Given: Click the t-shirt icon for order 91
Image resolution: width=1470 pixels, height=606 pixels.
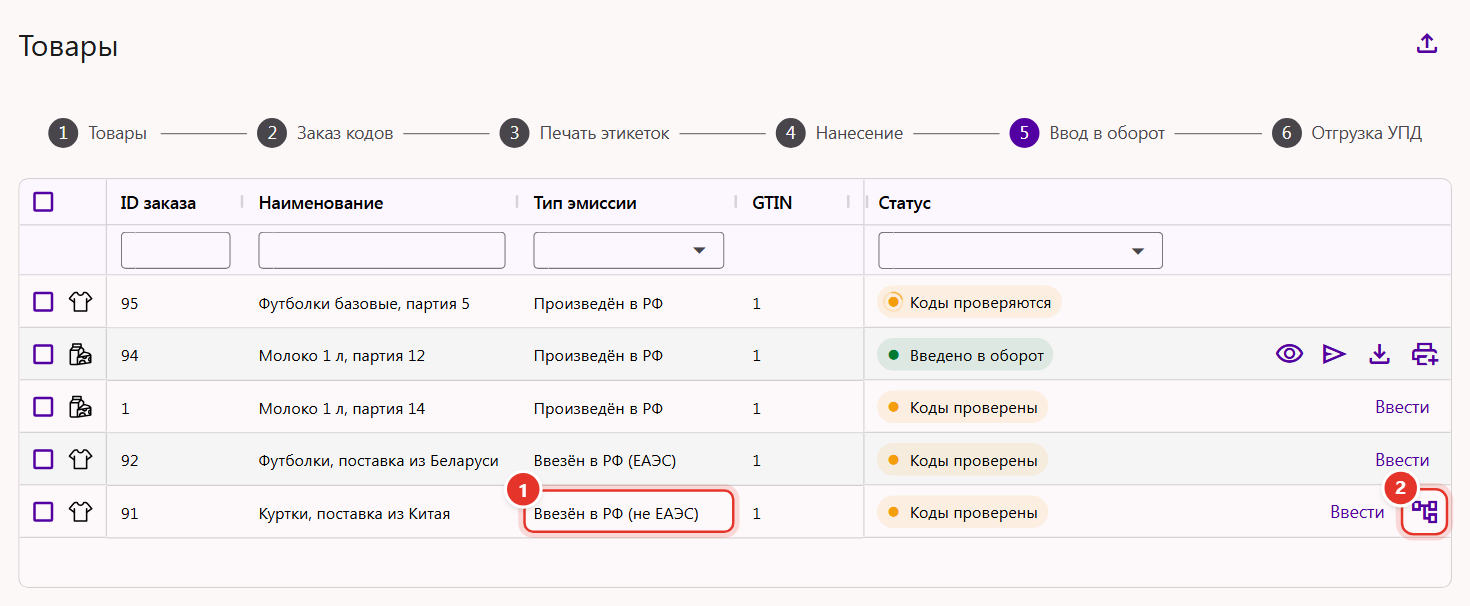Looking at the screenshot, I should click(x=80, y=513).
